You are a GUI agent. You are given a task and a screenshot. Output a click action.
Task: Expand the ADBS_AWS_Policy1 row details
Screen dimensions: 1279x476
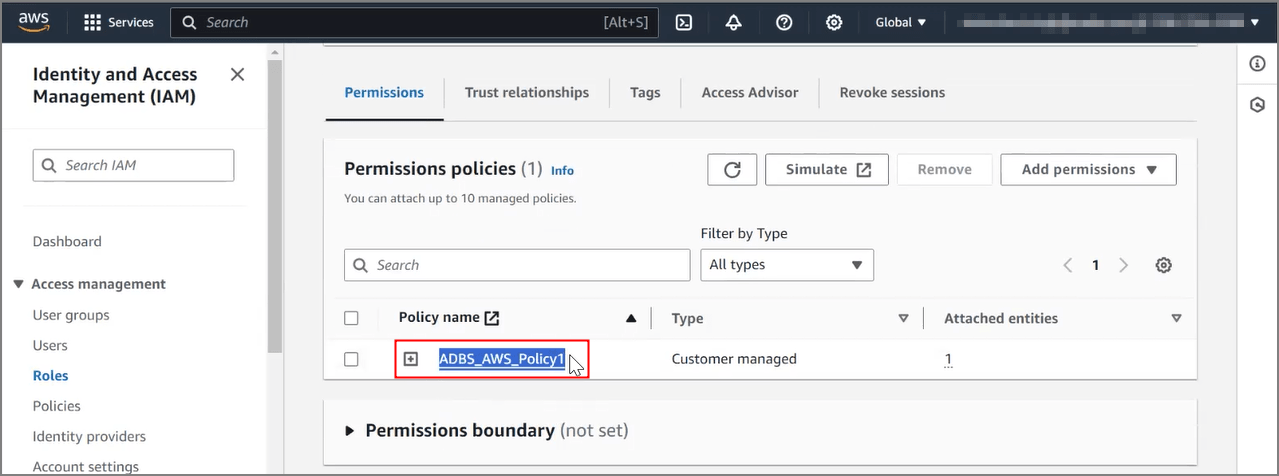(410, 359)
